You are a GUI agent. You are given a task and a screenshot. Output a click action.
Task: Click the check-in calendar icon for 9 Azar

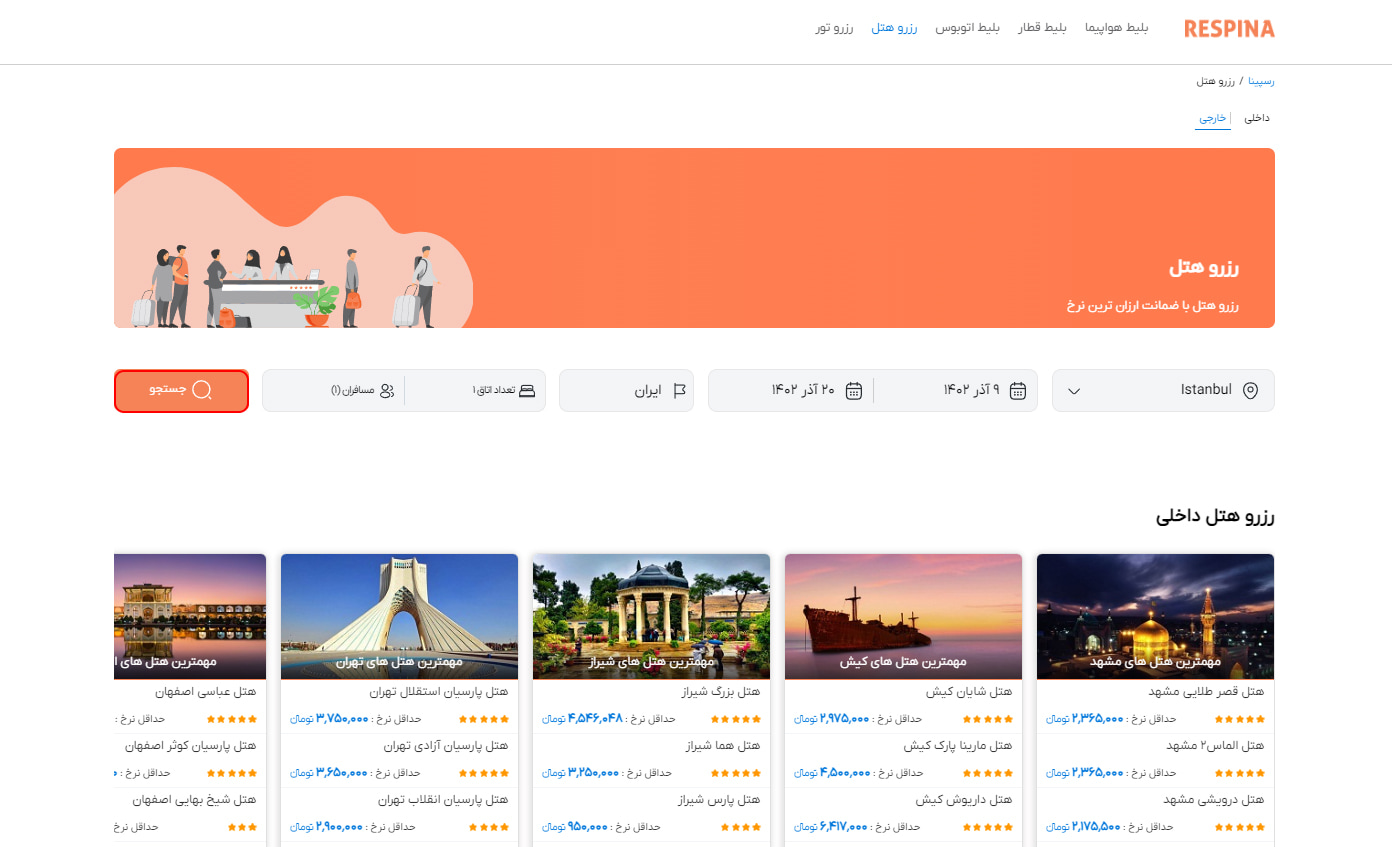click(1018, 391)
